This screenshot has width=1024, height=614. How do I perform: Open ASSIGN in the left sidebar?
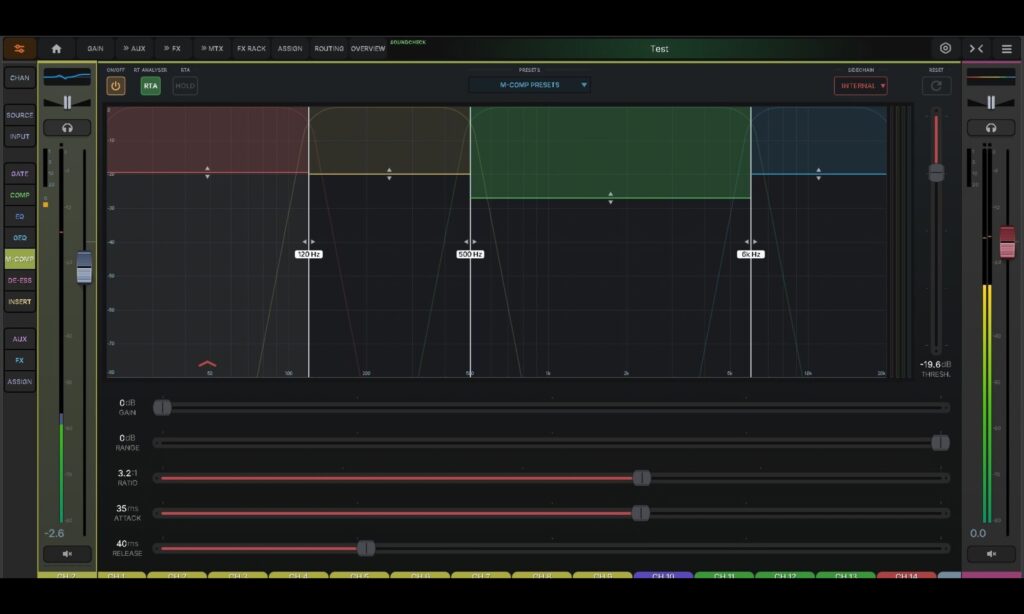(20, 381)
